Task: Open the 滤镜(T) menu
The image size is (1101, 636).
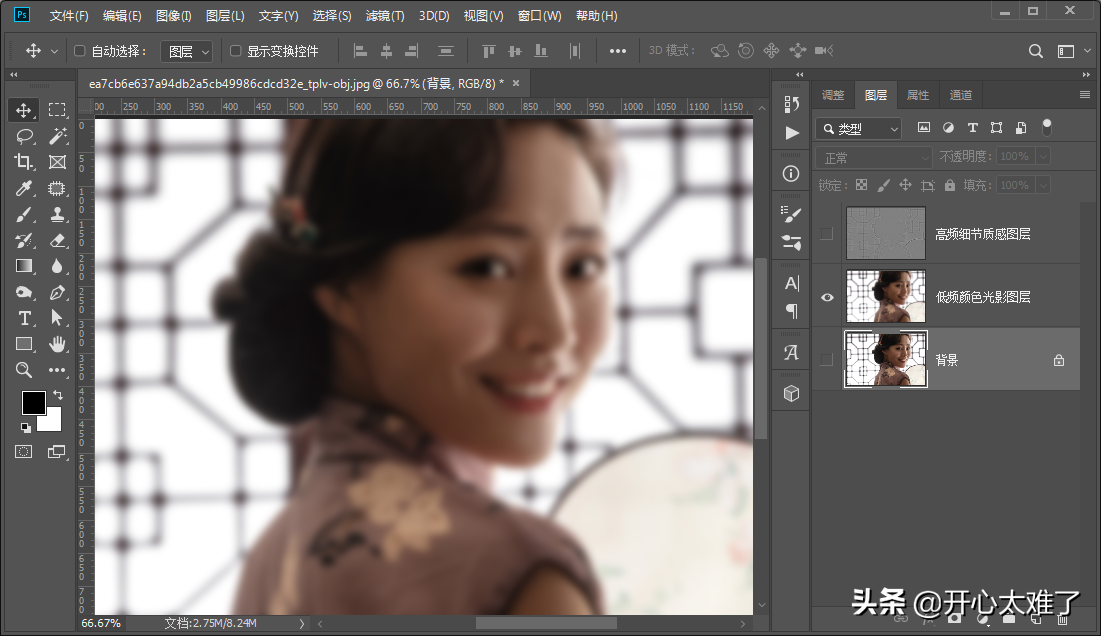Action: [x=385, y=15]
